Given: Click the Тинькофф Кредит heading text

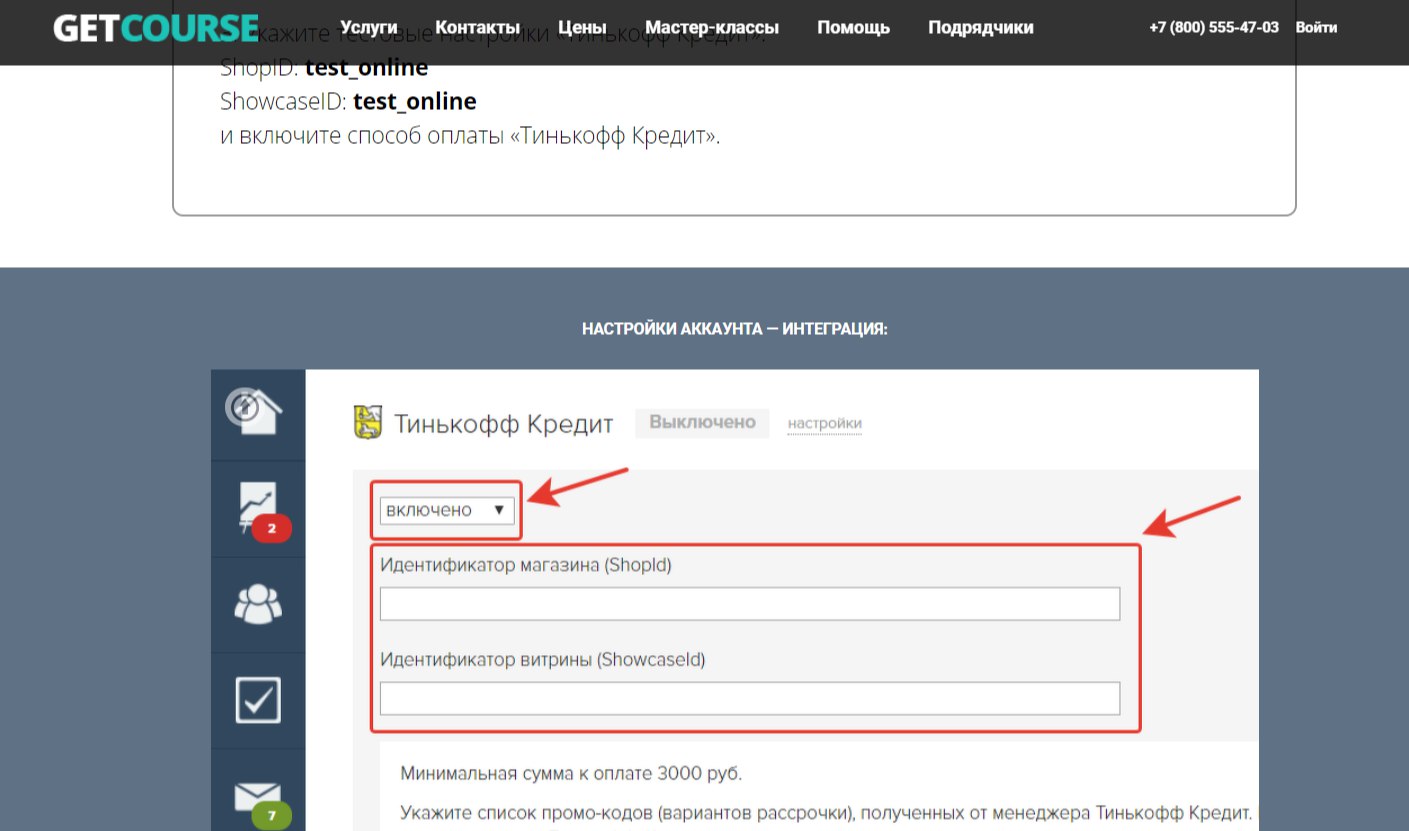Looking at the screenshot, I should tap(504, 423).
